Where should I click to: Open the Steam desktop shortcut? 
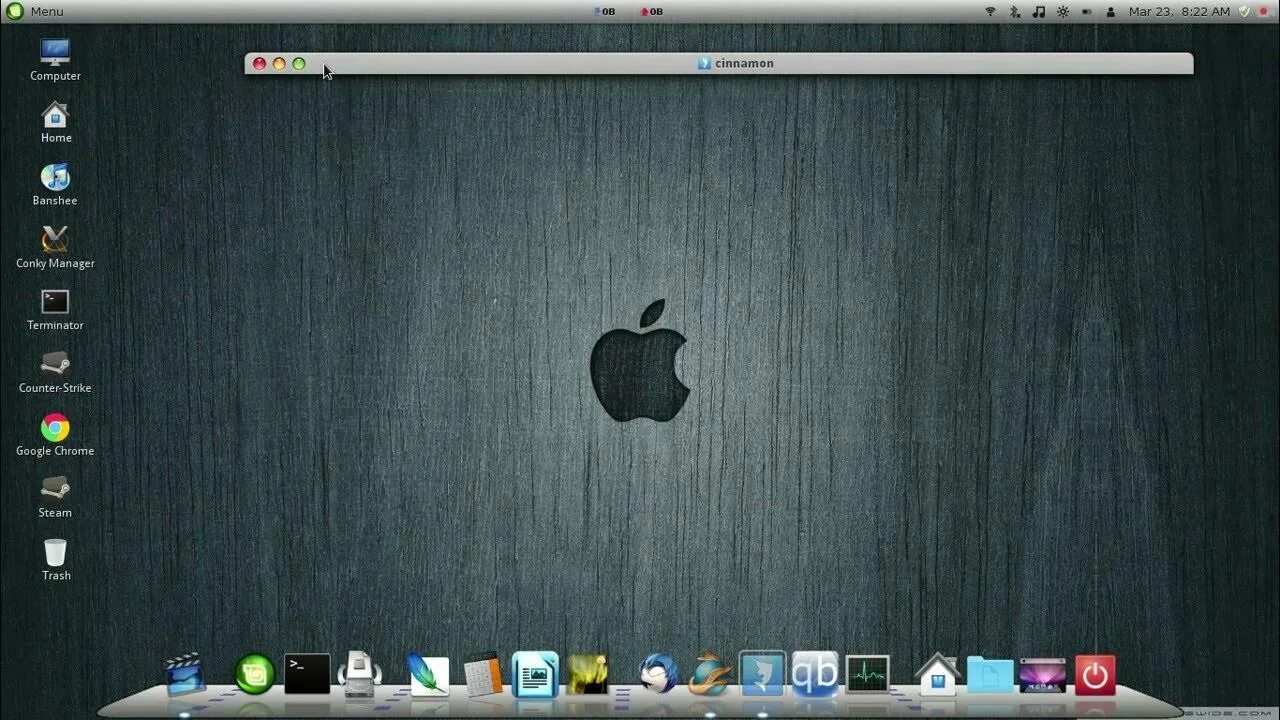[x=55, y=498]
